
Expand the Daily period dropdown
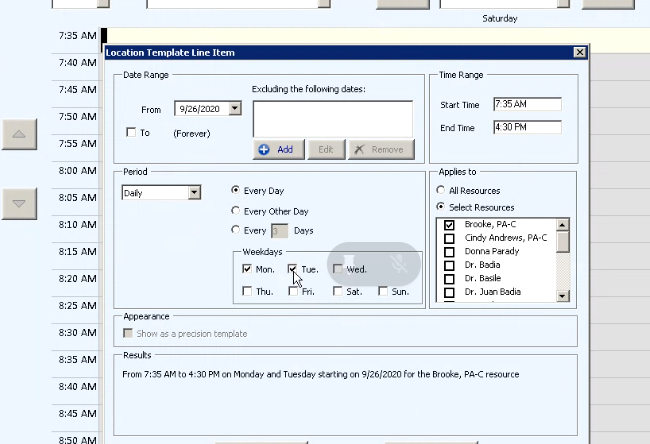(x=194, y=192)
